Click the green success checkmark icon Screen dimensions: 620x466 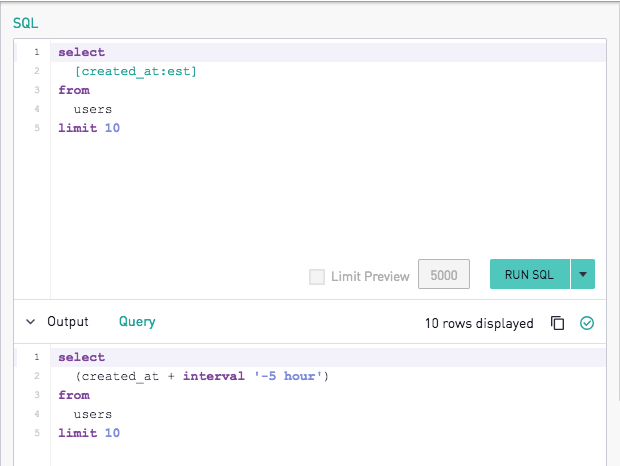[x=587, y=323]
